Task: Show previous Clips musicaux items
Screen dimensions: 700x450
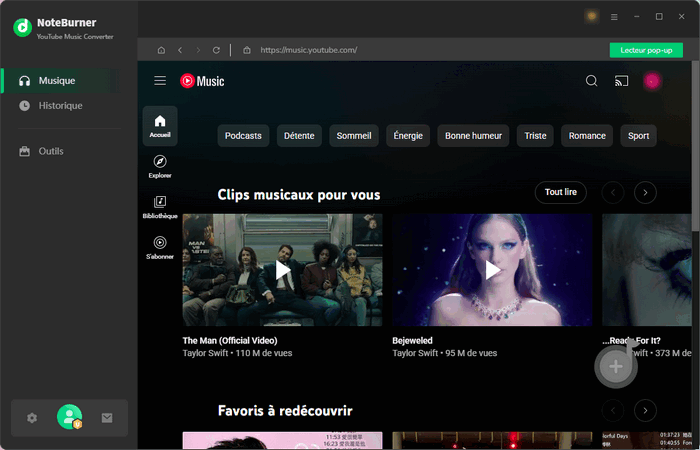Action: point(613,193)
